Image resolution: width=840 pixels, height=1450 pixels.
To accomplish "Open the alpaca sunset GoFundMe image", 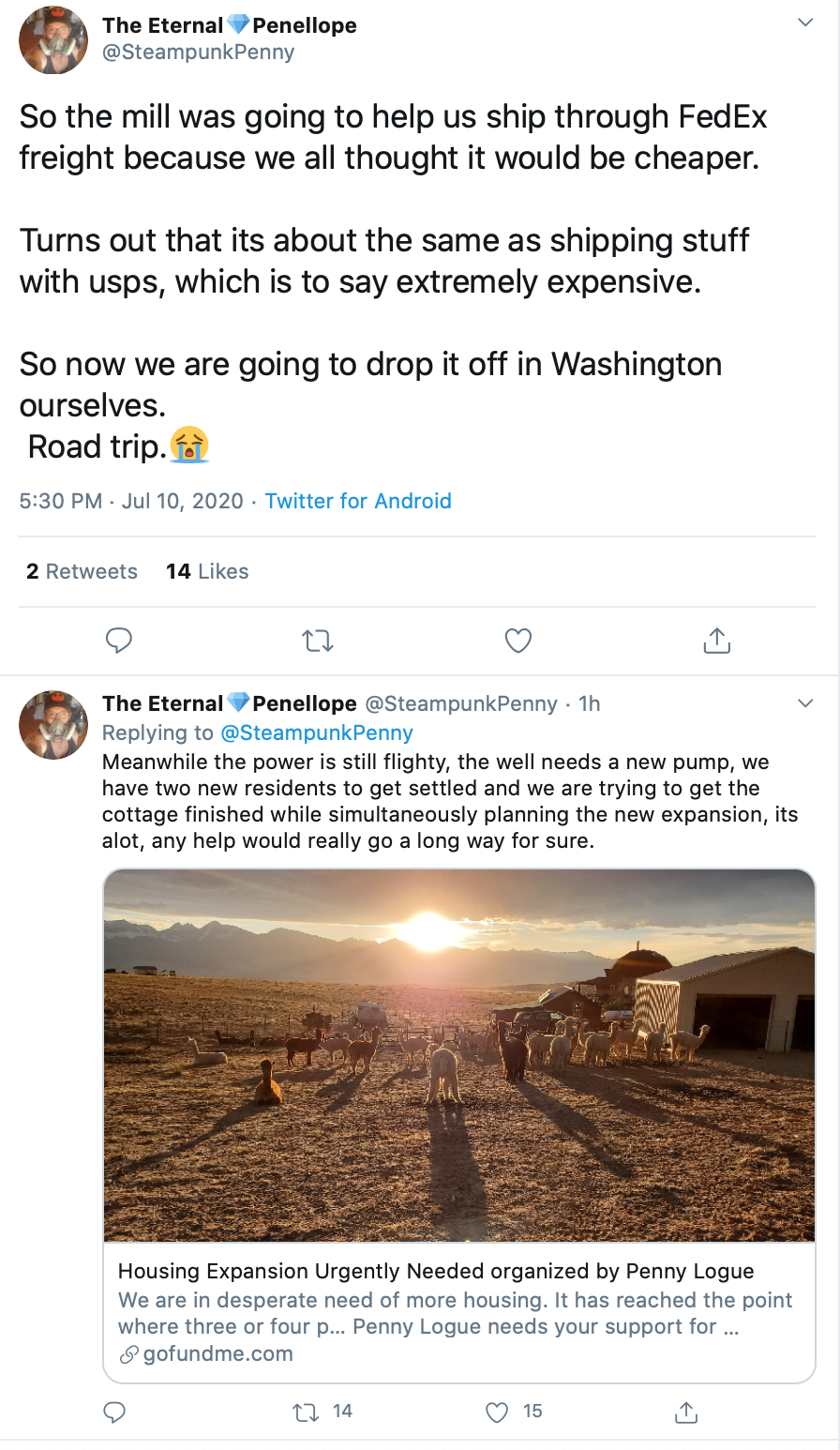I will 459,1055.
